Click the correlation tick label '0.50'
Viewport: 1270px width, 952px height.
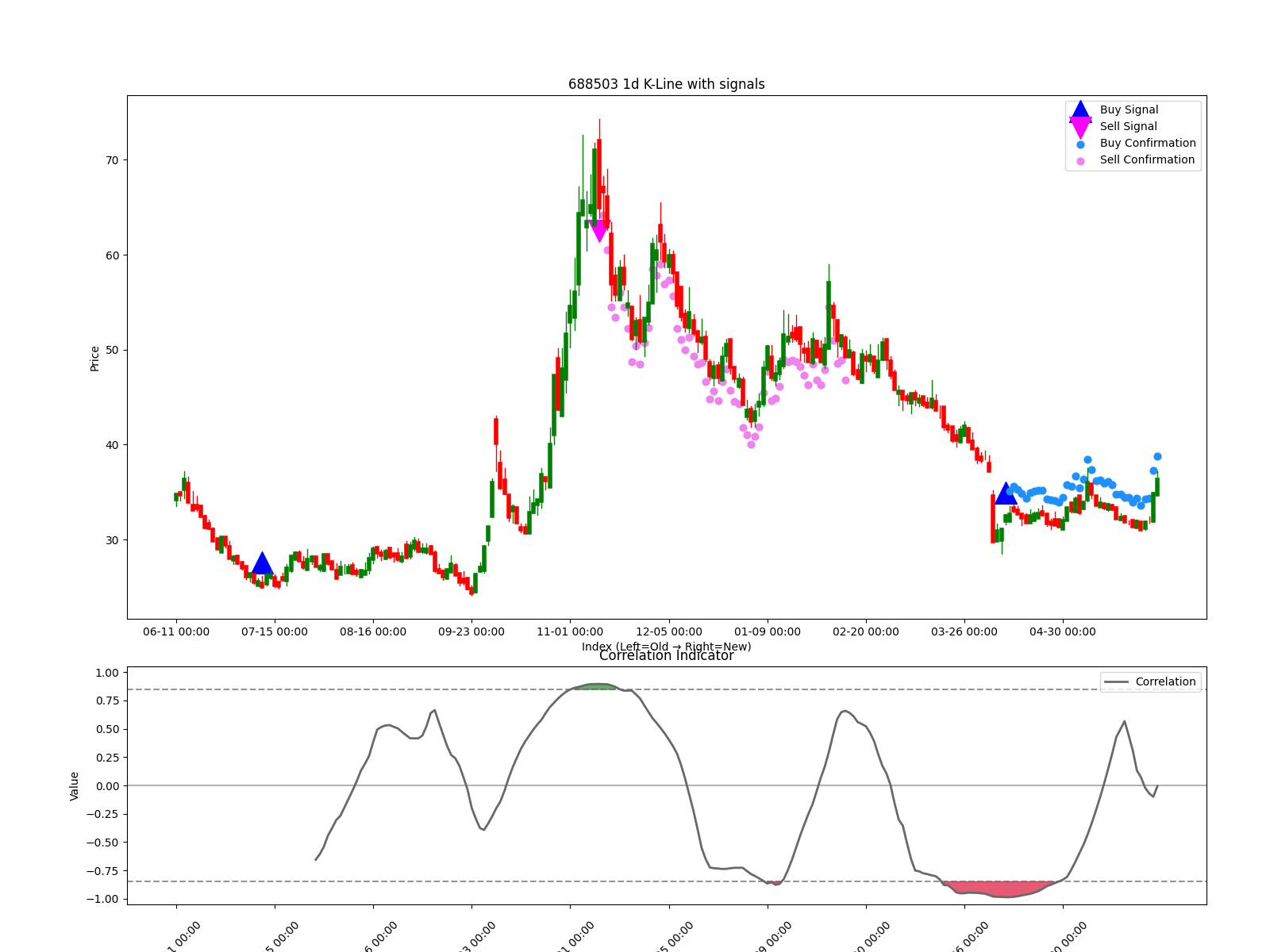(x=107, y=729)
